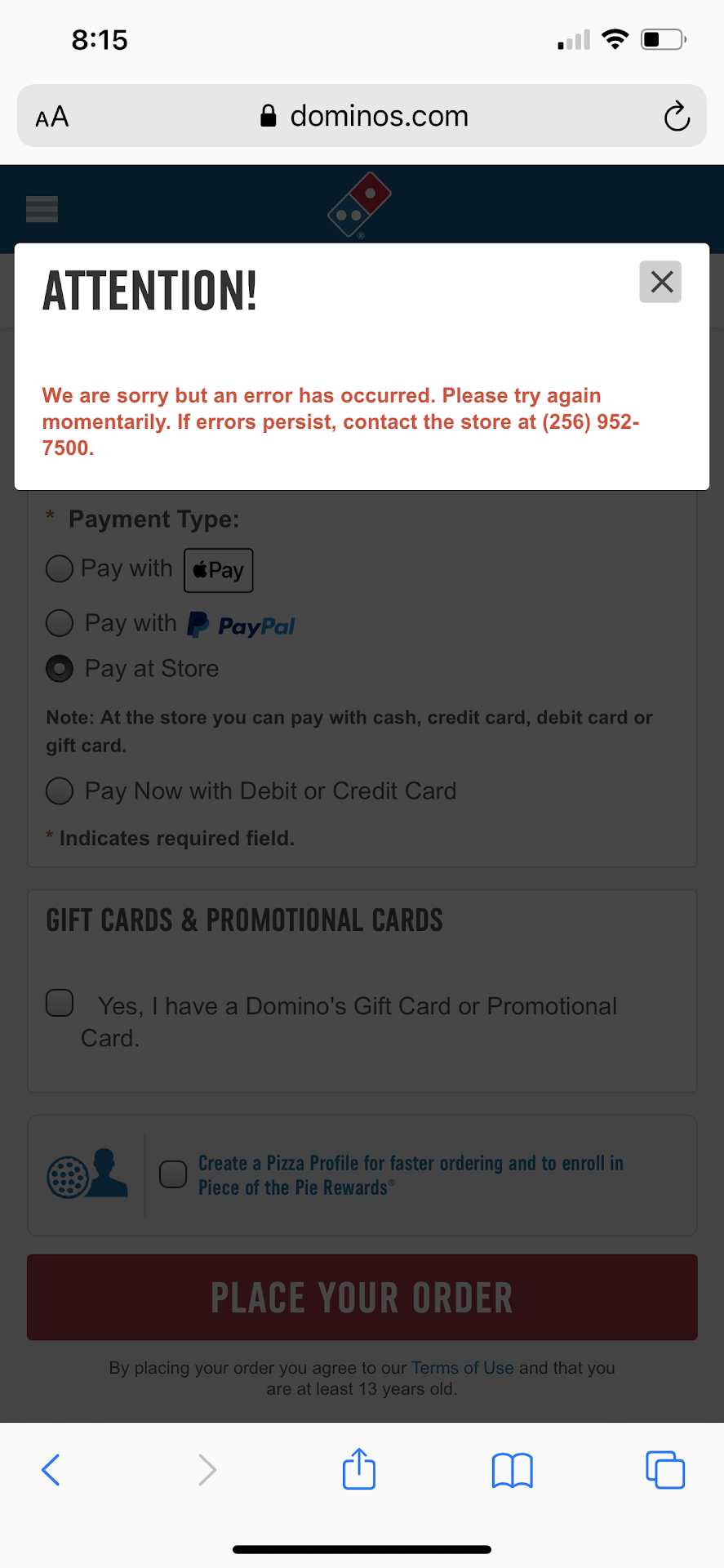The height and width of the screenshot is (1568, 724).
Task: Open the Terms of Use link
Action: coord(462,1368)
